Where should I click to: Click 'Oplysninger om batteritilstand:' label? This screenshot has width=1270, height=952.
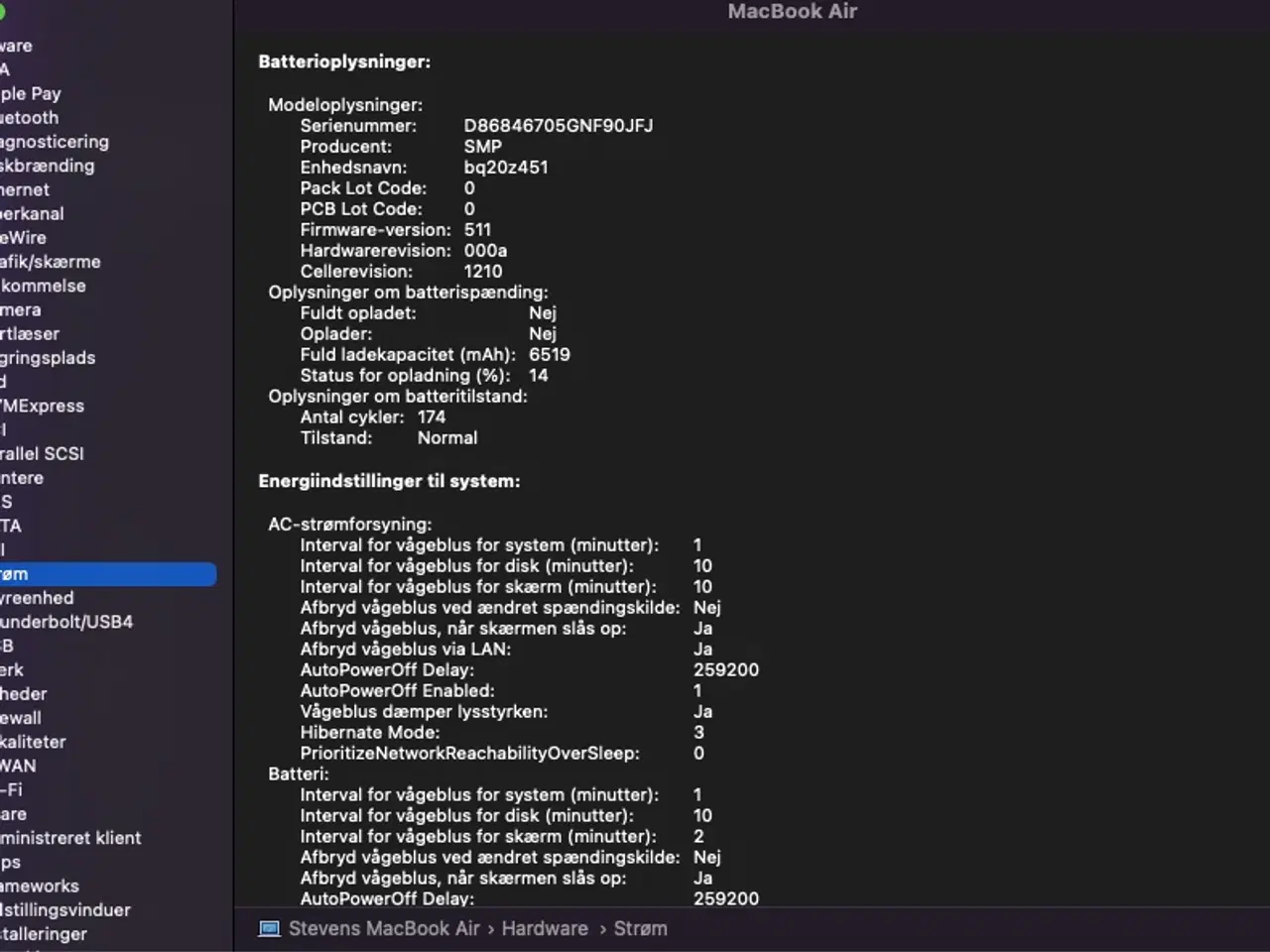[x=398, y=397]
